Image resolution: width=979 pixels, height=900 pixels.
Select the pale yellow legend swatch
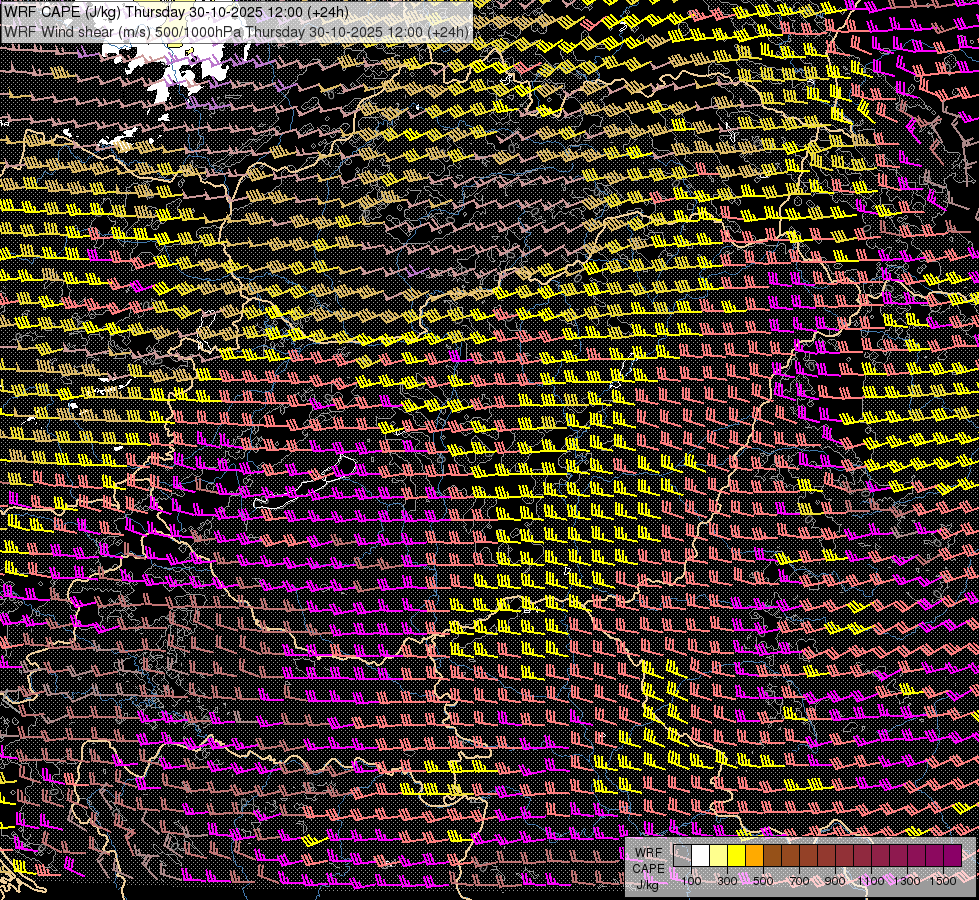[719, 856]
